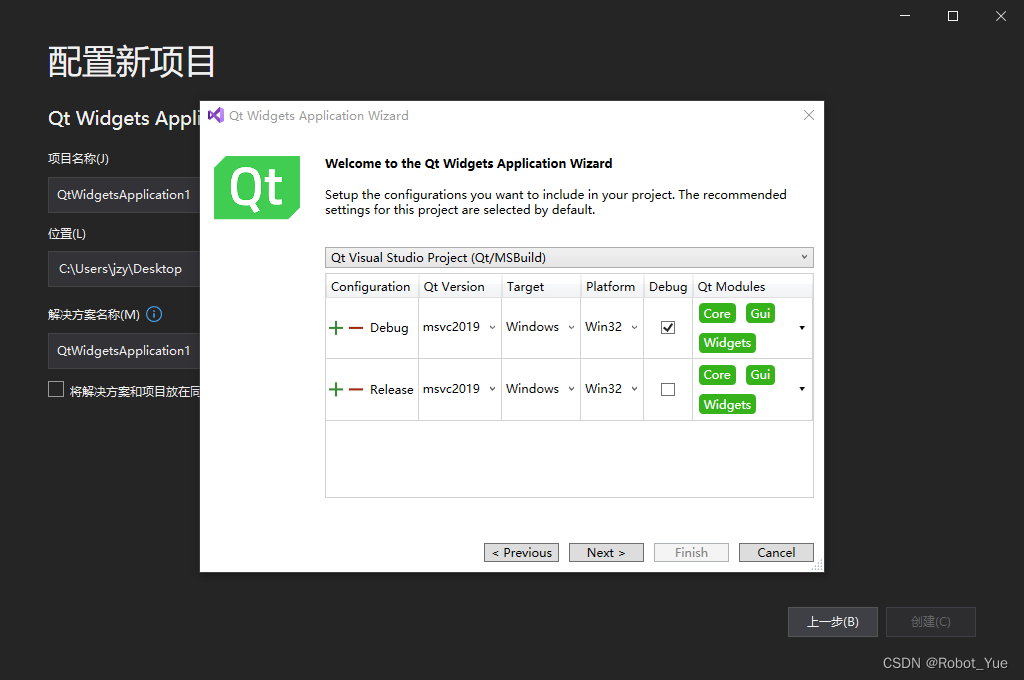Expand Qt Modules list for Debug row
The image size is (1024, 680).
point(802,328)
